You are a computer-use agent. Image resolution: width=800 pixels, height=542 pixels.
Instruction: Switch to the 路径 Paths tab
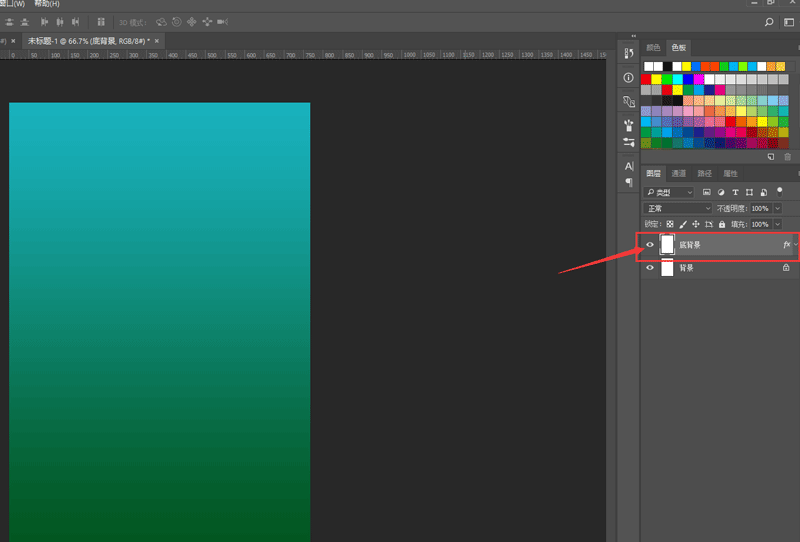pyautogui.click(x=705, y=174)
